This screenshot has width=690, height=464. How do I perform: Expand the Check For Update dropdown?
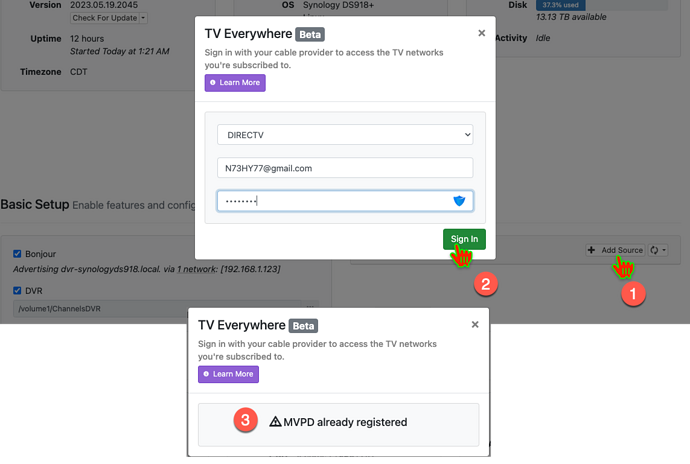click(x=109, y=18)
